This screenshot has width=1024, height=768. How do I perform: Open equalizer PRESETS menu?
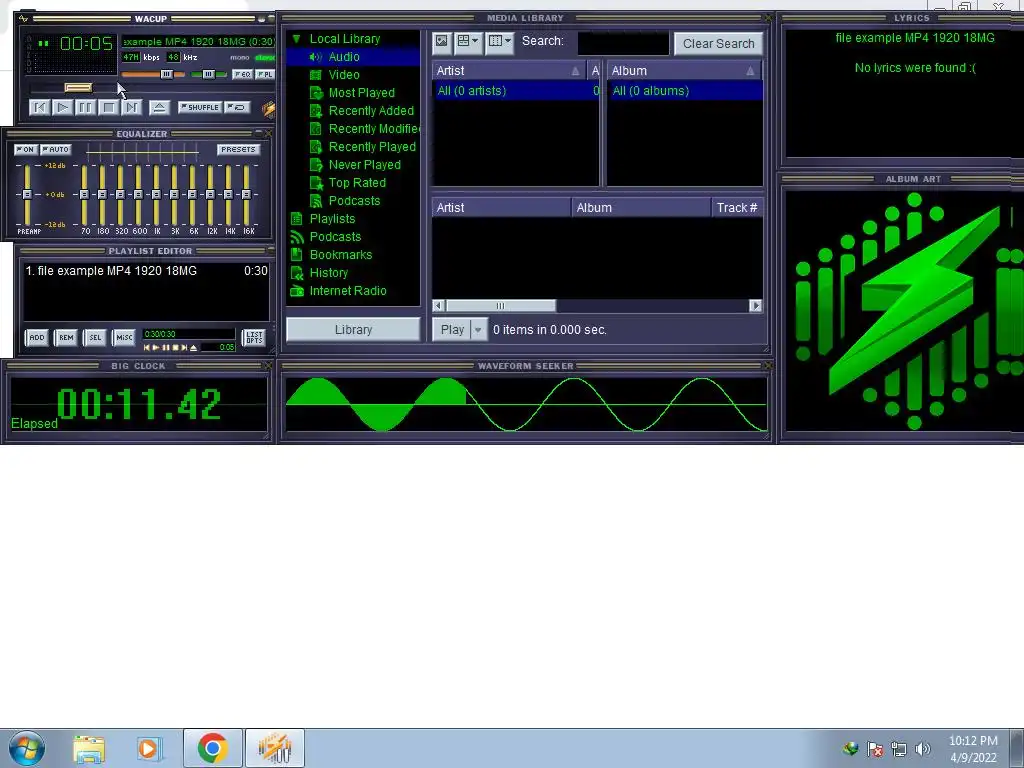pyautogui.click(x=238, y=150)
